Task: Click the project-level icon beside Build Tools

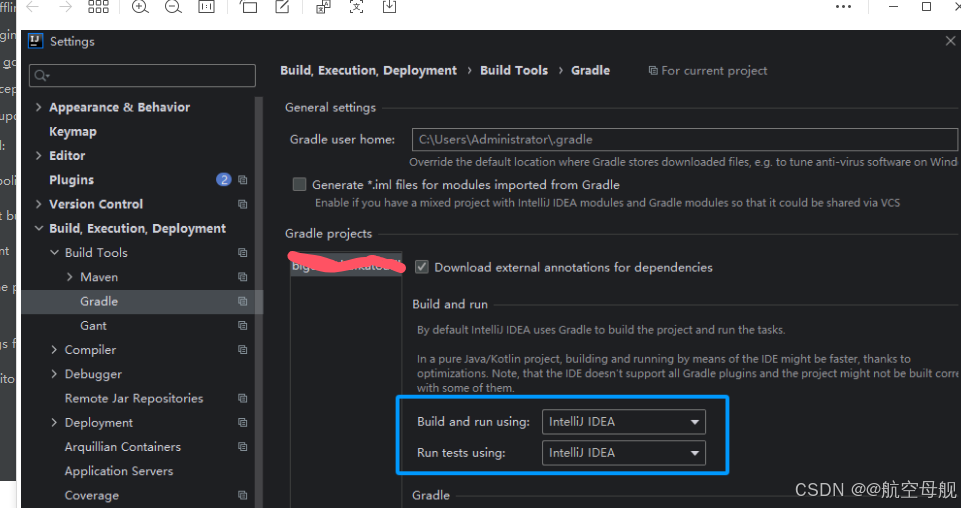Action: point(243,252)
